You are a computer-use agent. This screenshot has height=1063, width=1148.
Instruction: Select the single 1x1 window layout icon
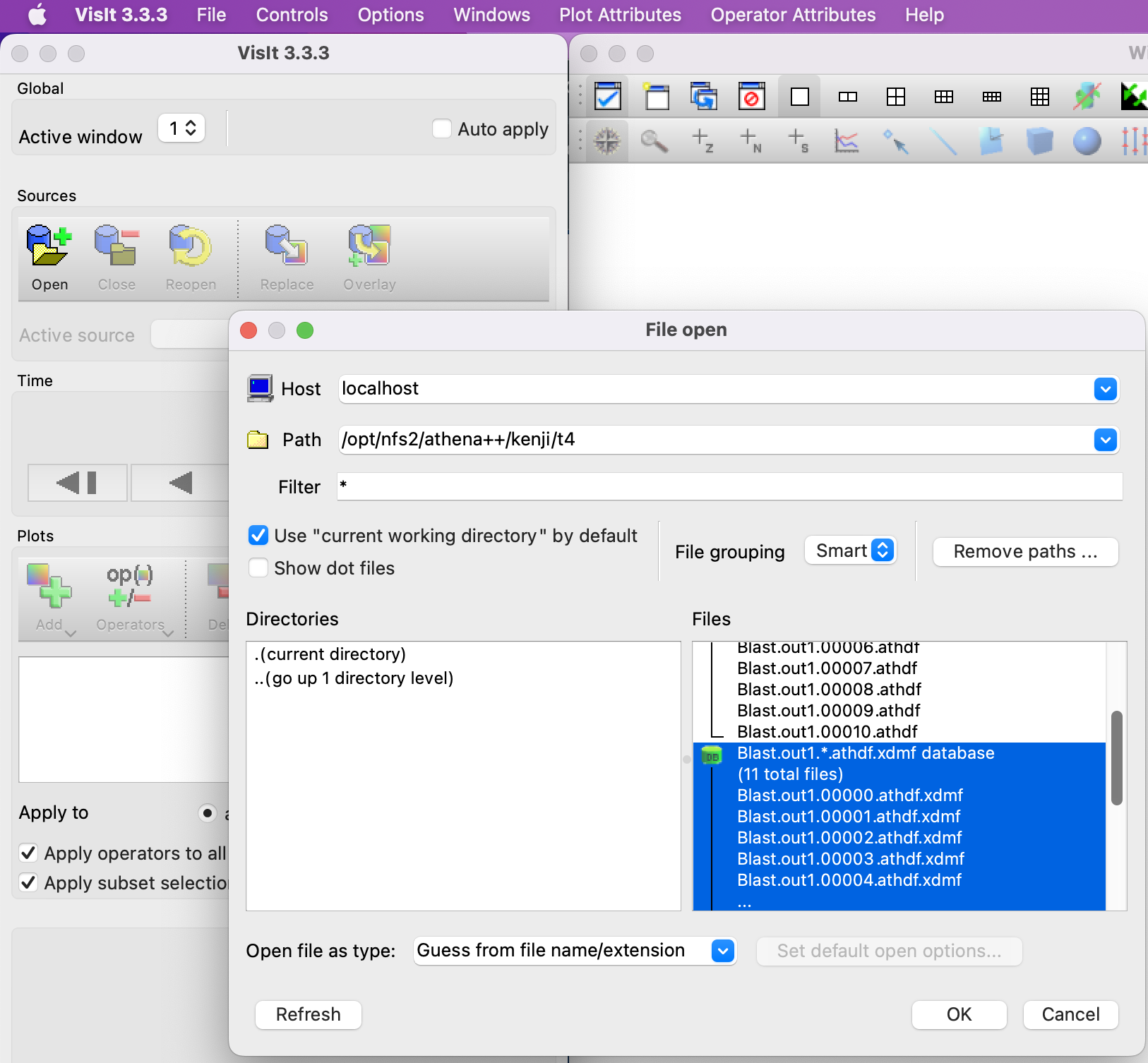point(800,96)
